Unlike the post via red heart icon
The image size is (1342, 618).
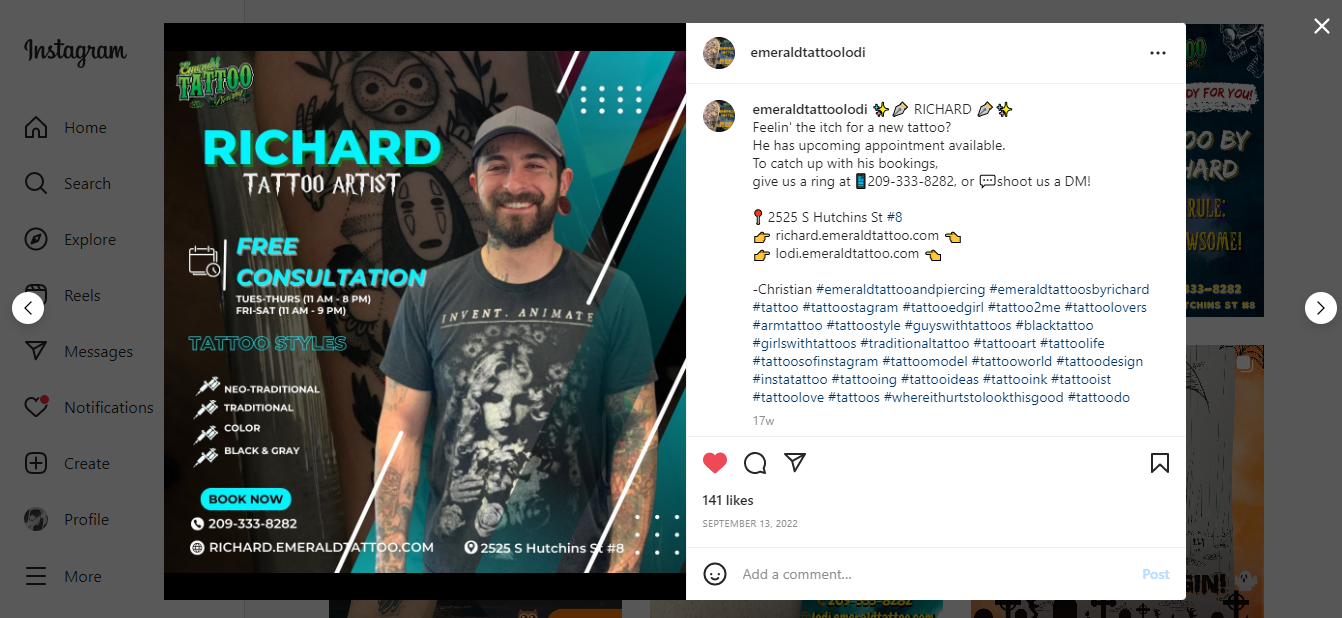[714, 463]
